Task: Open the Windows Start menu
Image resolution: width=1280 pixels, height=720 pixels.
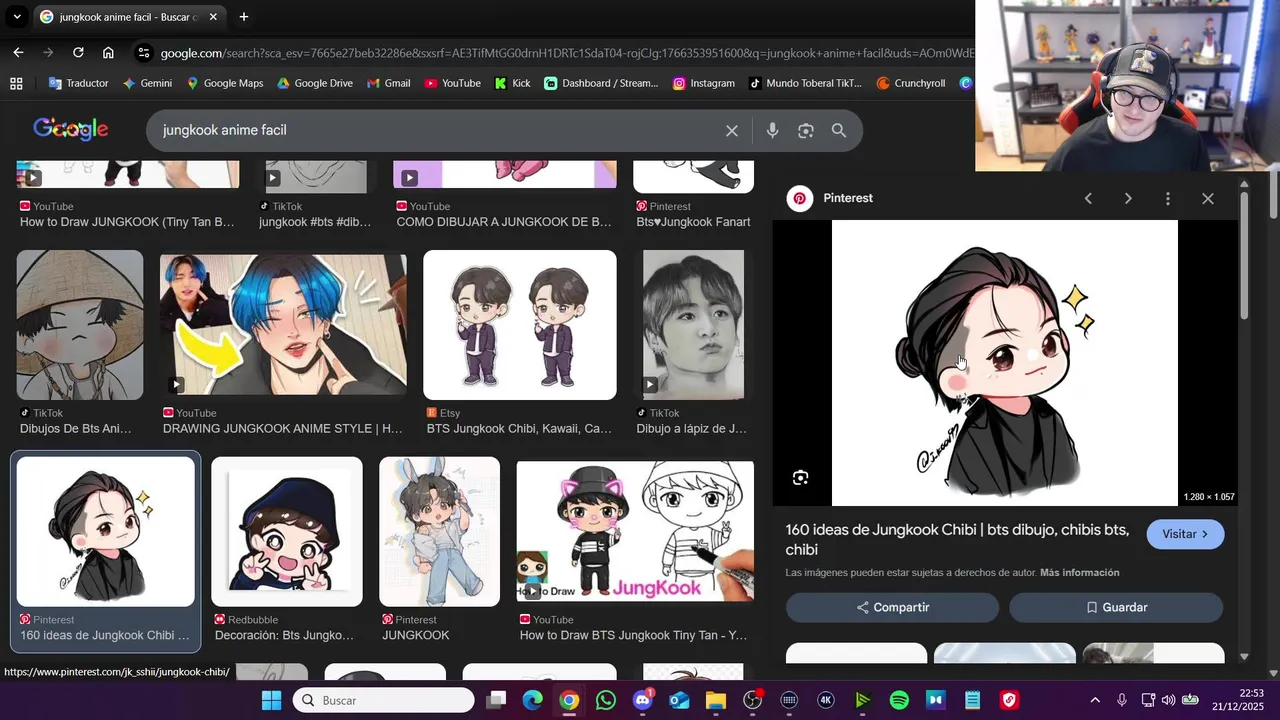Action: (x=271, y=700)
